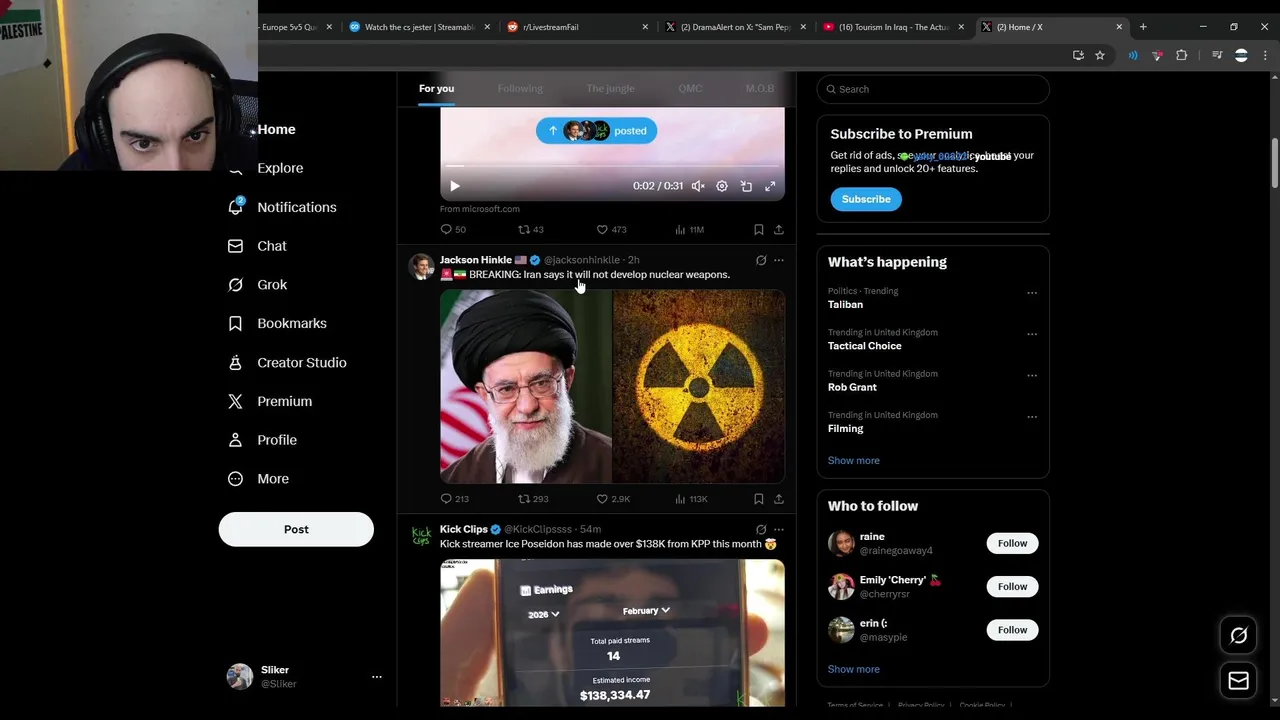Share the Jackson Hinkle post
The width and height of the screenshot is (1280, 720).
click(x=779, y=499)
